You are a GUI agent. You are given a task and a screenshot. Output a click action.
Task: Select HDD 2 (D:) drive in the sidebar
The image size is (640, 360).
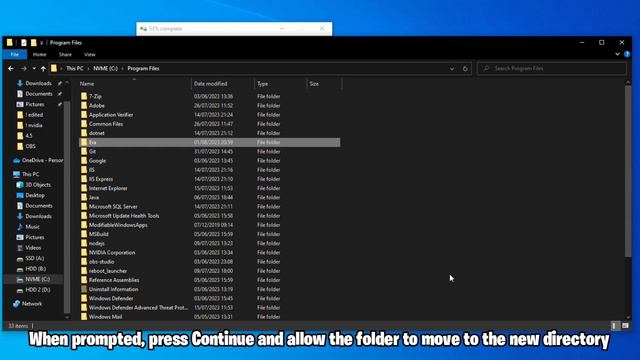point(38,290)
